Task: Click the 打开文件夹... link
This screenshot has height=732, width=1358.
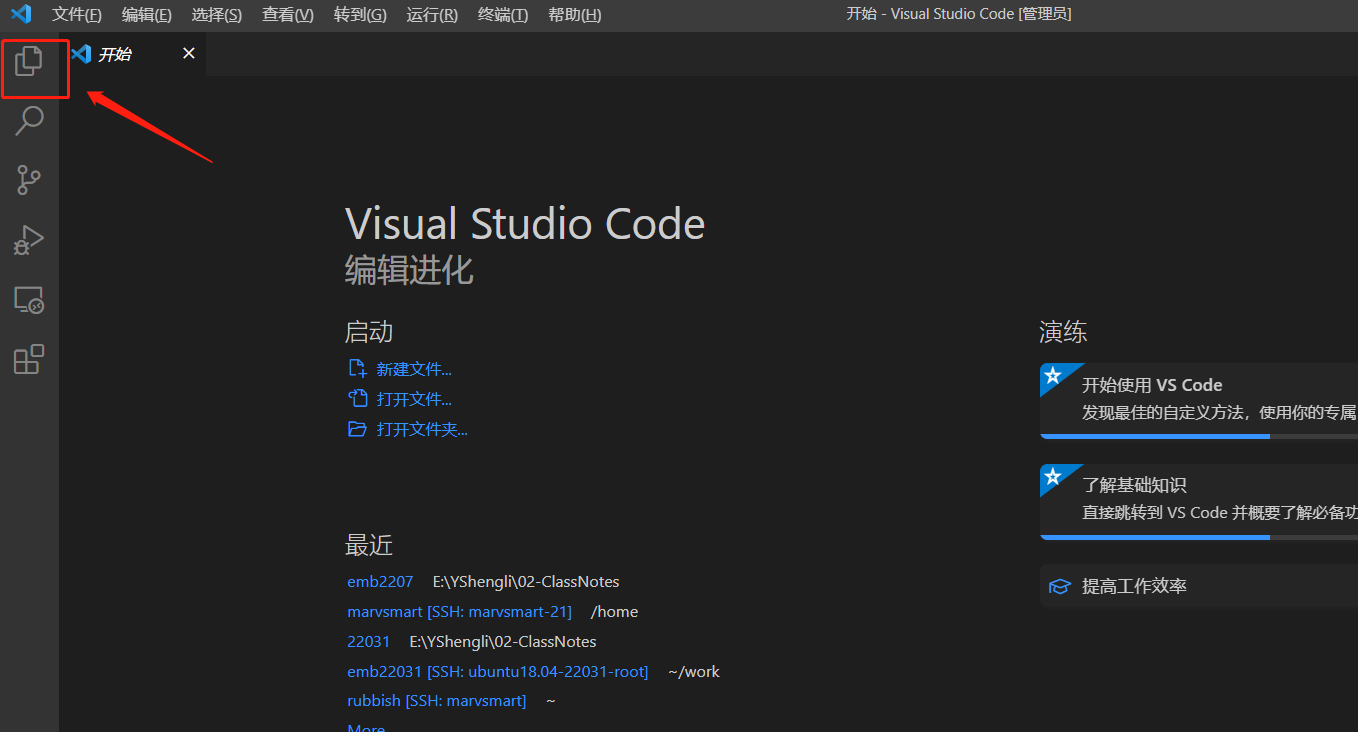Action: coord(422,429)
